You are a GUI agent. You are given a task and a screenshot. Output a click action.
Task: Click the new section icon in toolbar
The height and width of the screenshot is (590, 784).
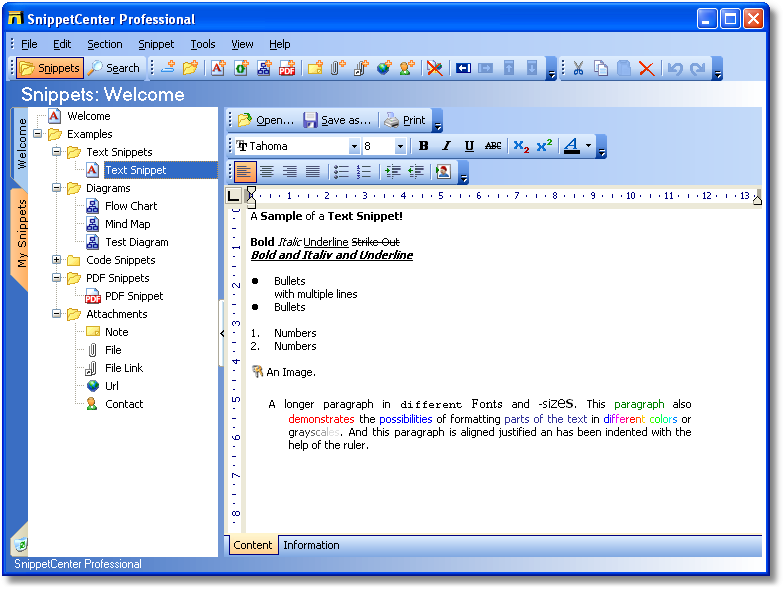pos(168,68)
